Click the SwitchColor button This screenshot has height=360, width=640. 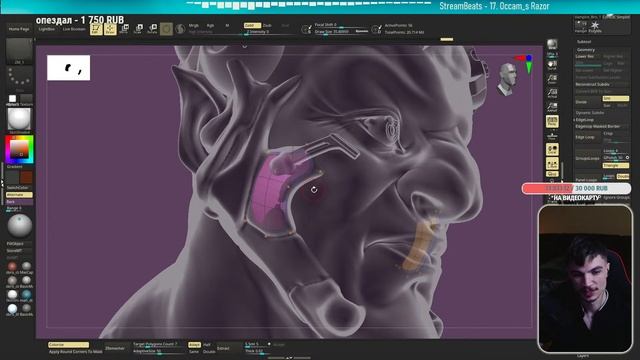coord(19,188)
